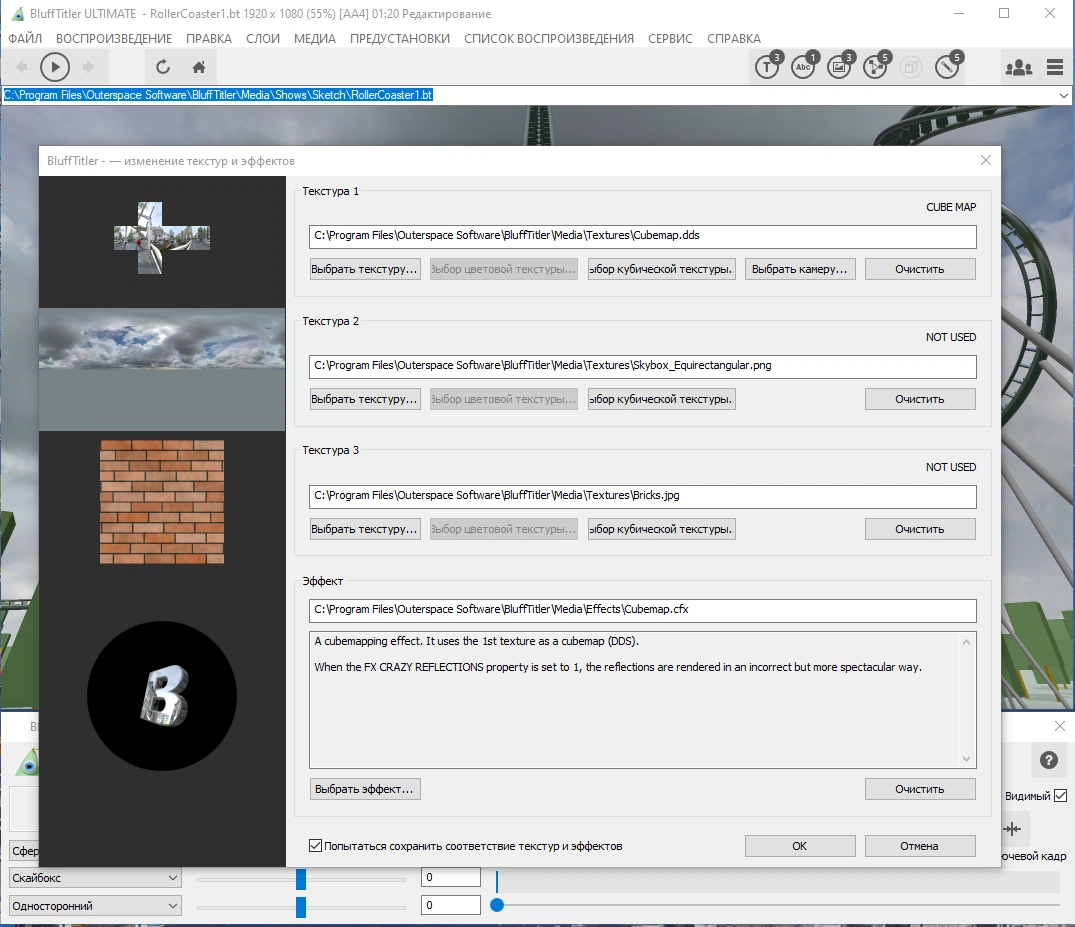Click the help question mark icon
This screenshot has width=1075, height=927.
(x=1048, y=760)
